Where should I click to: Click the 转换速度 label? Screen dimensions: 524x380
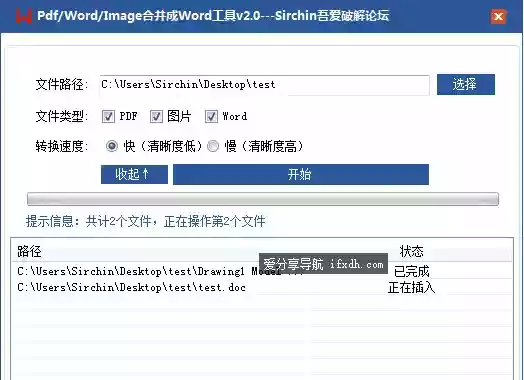coord(62,146)
